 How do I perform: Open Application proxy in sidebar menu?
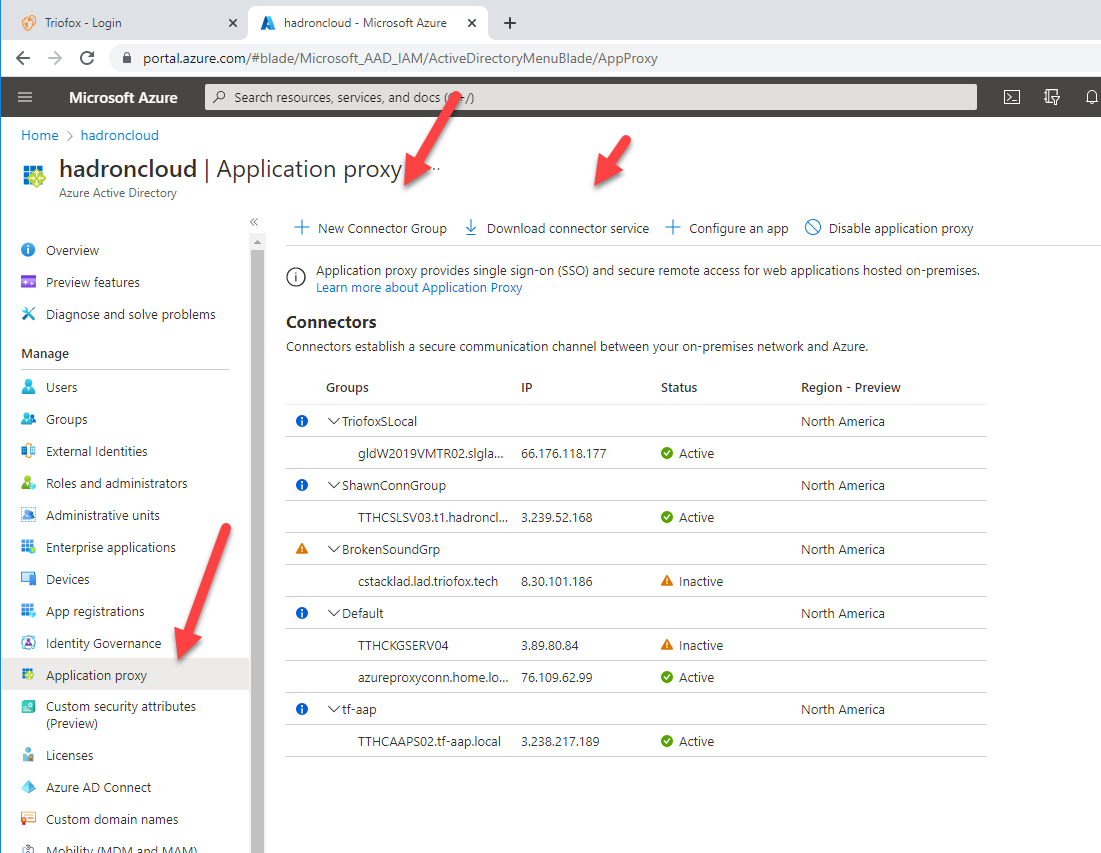tap(125, 675)
